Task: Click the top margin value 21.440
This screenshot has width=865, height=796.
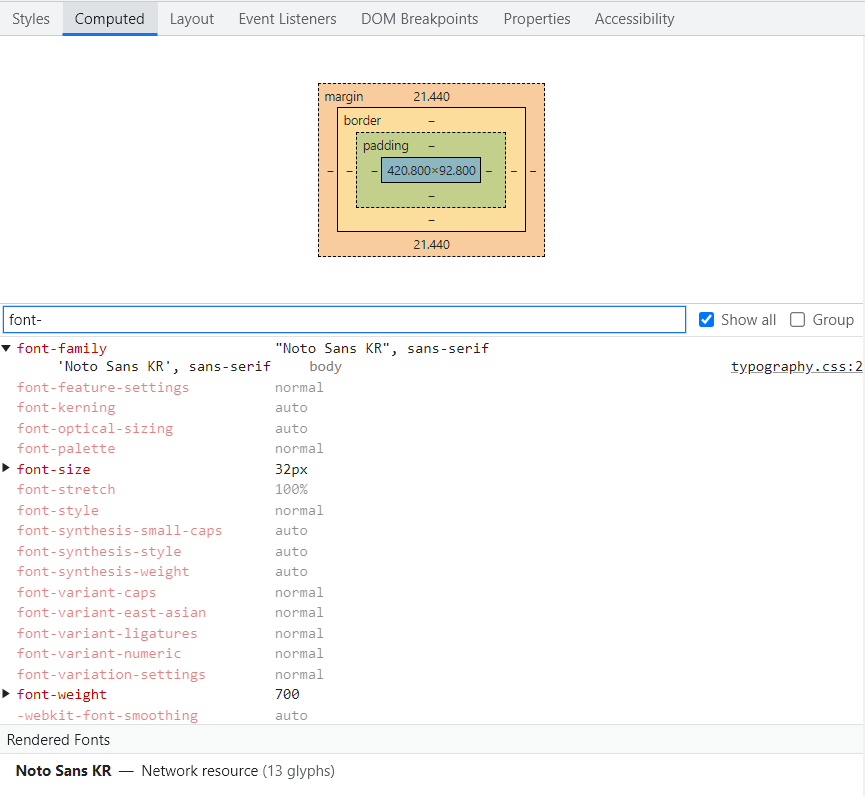Action: click(431, 97)
